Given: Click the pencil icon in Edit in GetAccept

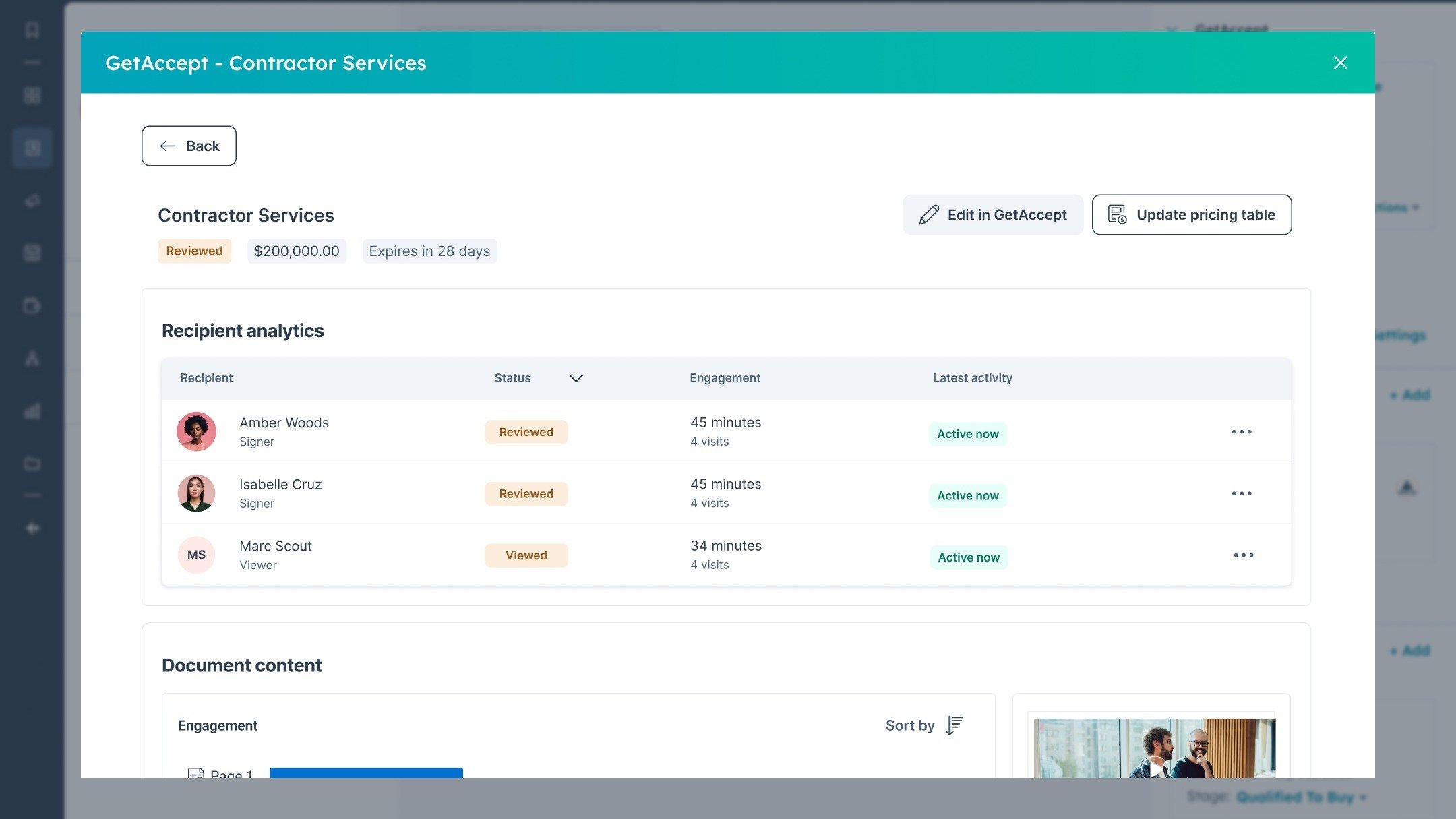Looking at the screenshot, I should (x=928, y=215).
